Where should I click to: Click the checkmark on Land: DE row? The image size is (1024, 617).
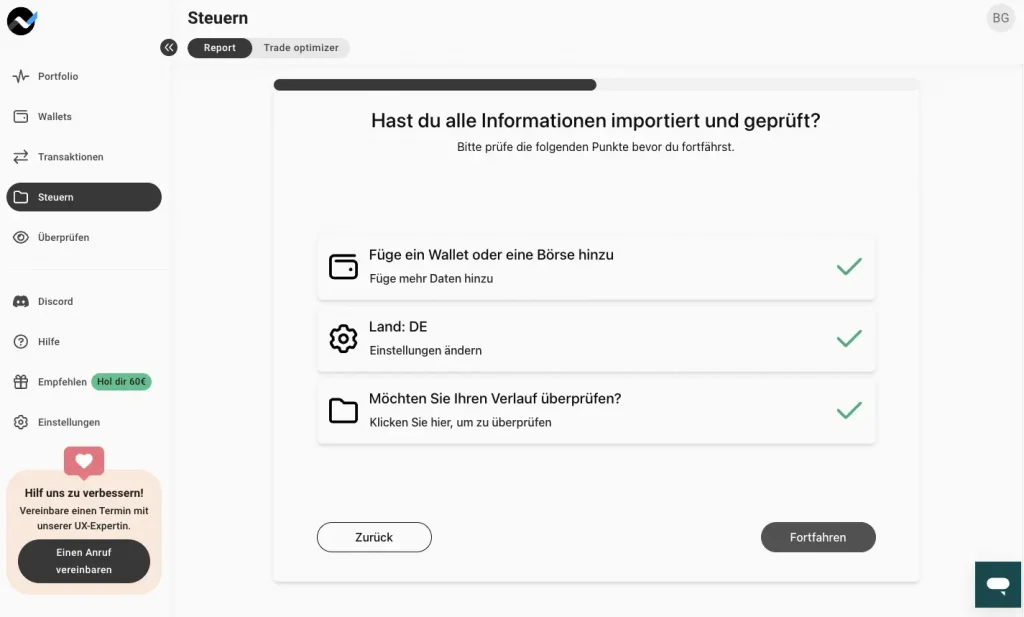point(849,339)
